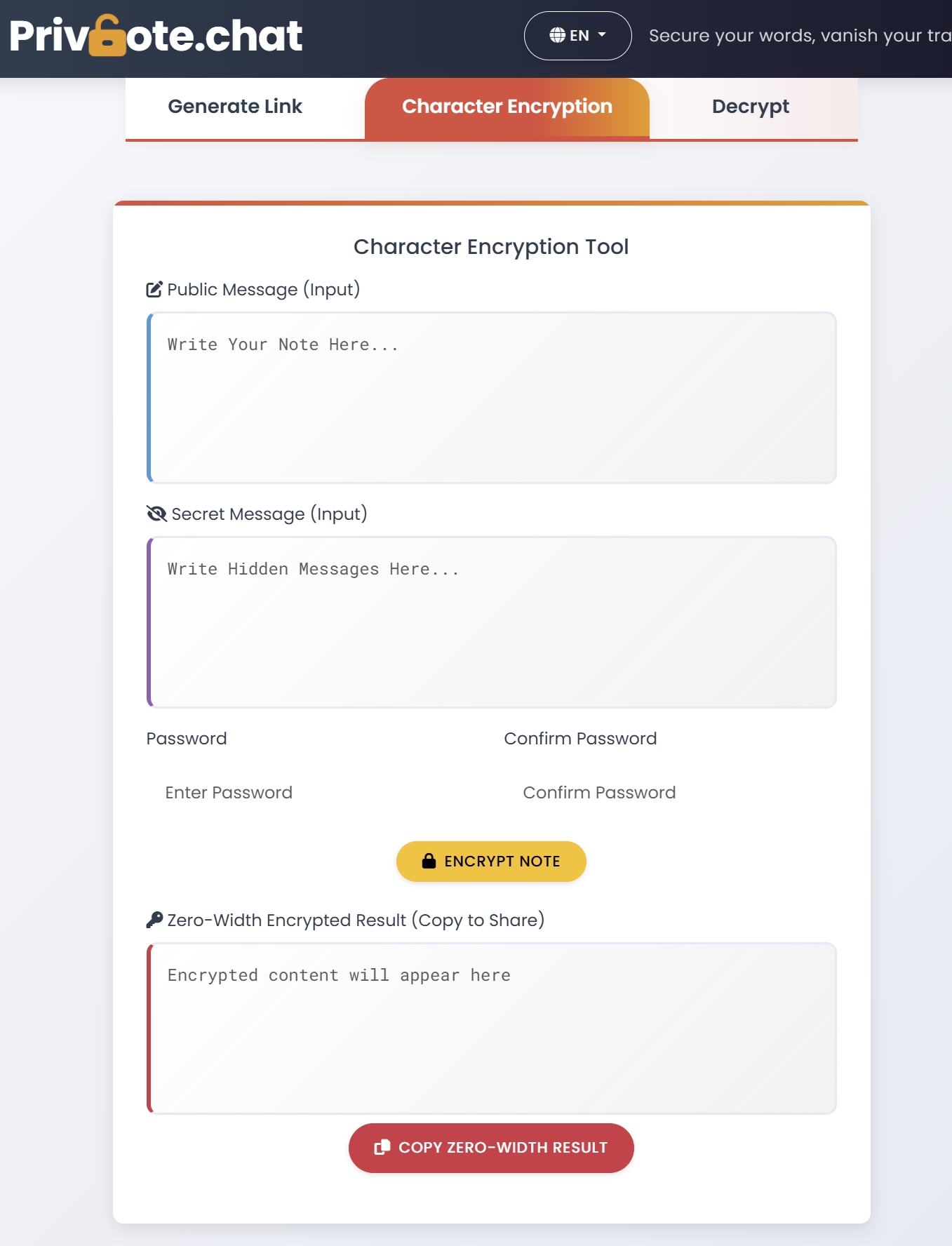Viewport: 952px width, 1246px height.
Task: Click the globe language icon
Action: [557, 35]
